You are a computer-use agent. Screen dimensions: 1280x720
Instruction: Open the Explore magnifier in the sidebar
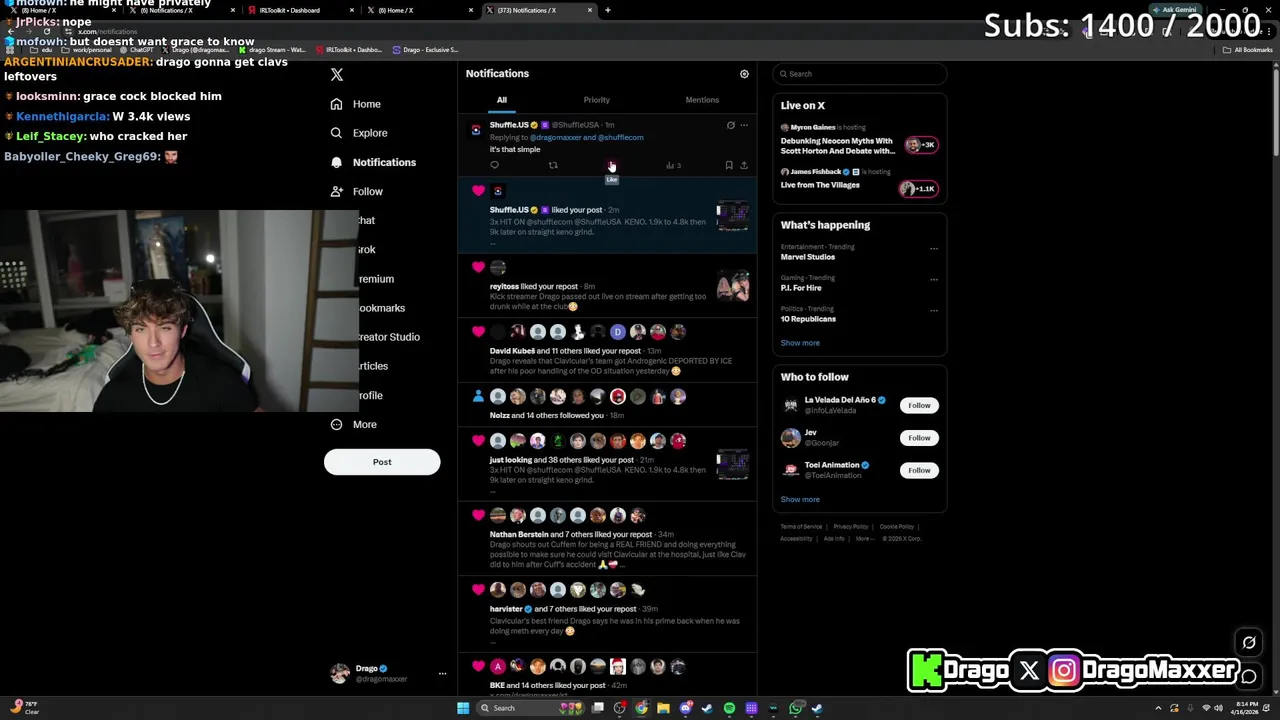tap(336, 133)
